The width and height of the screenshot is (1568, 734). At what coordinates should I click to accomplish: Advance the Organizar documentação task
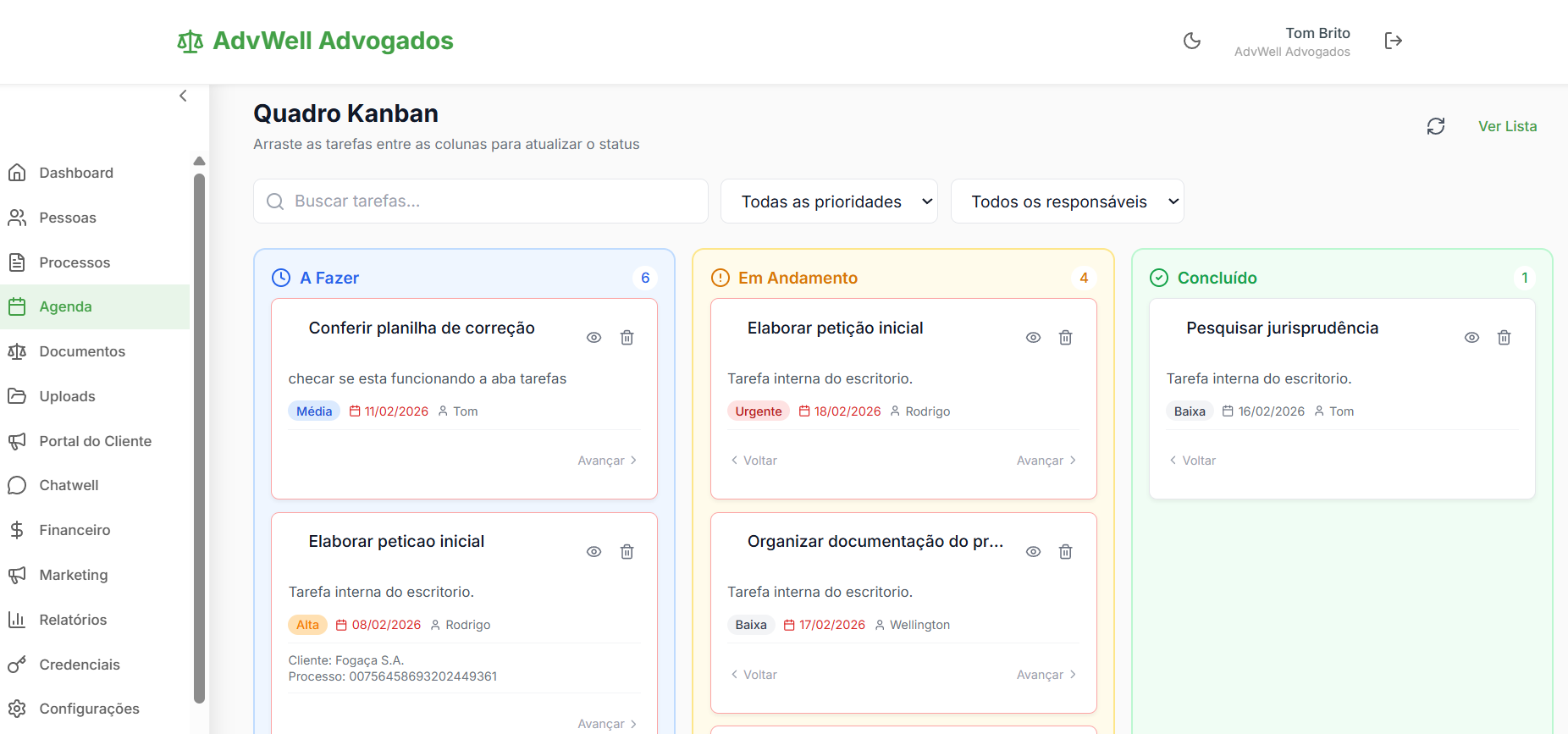point(1046,675)
